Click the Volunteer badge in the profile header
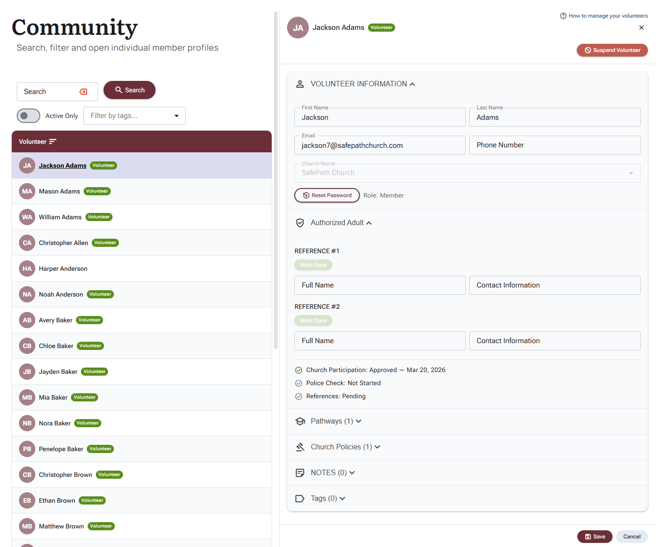This screenshot has width=670, height=547. 382,27
